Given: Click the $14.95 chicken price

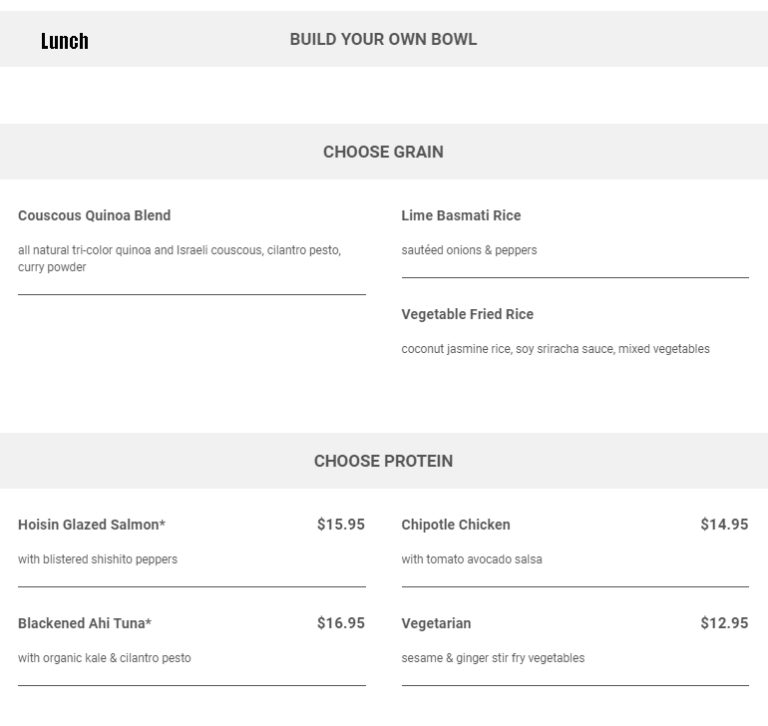Looking at the screenshot, I should (724, 524).
